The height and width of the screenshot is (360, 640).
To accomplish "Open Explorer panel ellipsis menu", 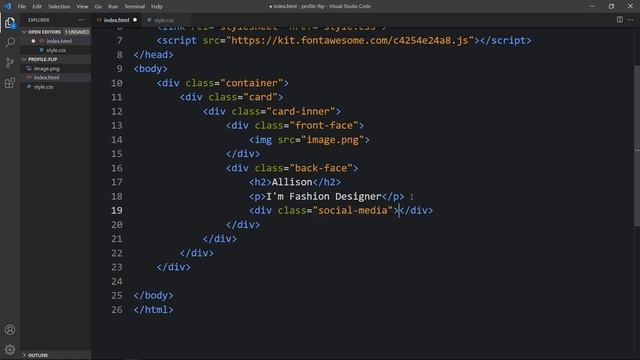I will [82, 20].
